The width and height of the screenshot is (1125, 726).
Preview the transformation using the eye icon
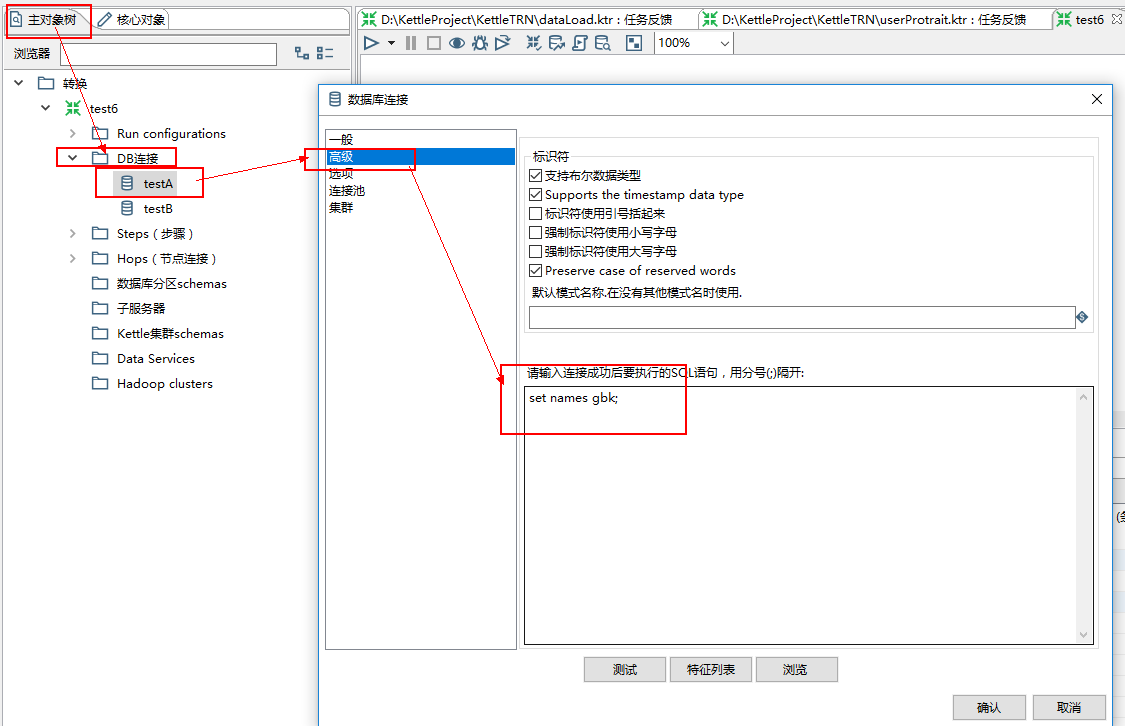[x=456, y=43]
